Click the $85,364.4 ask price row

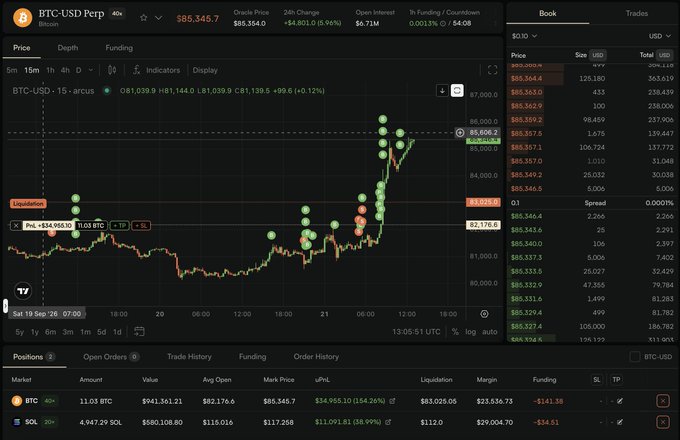tap(592, 78)
